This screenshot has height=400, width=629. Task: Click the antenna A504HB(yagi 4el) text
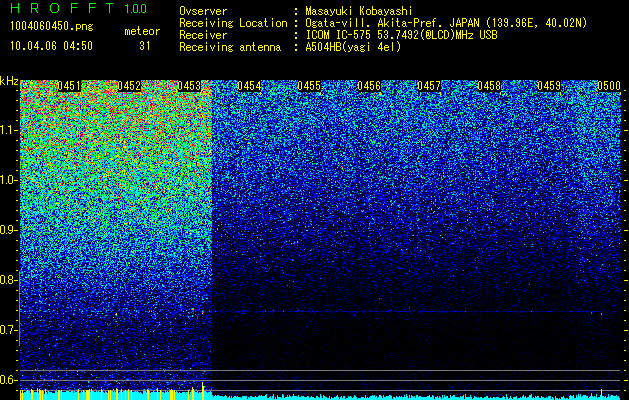353,47
